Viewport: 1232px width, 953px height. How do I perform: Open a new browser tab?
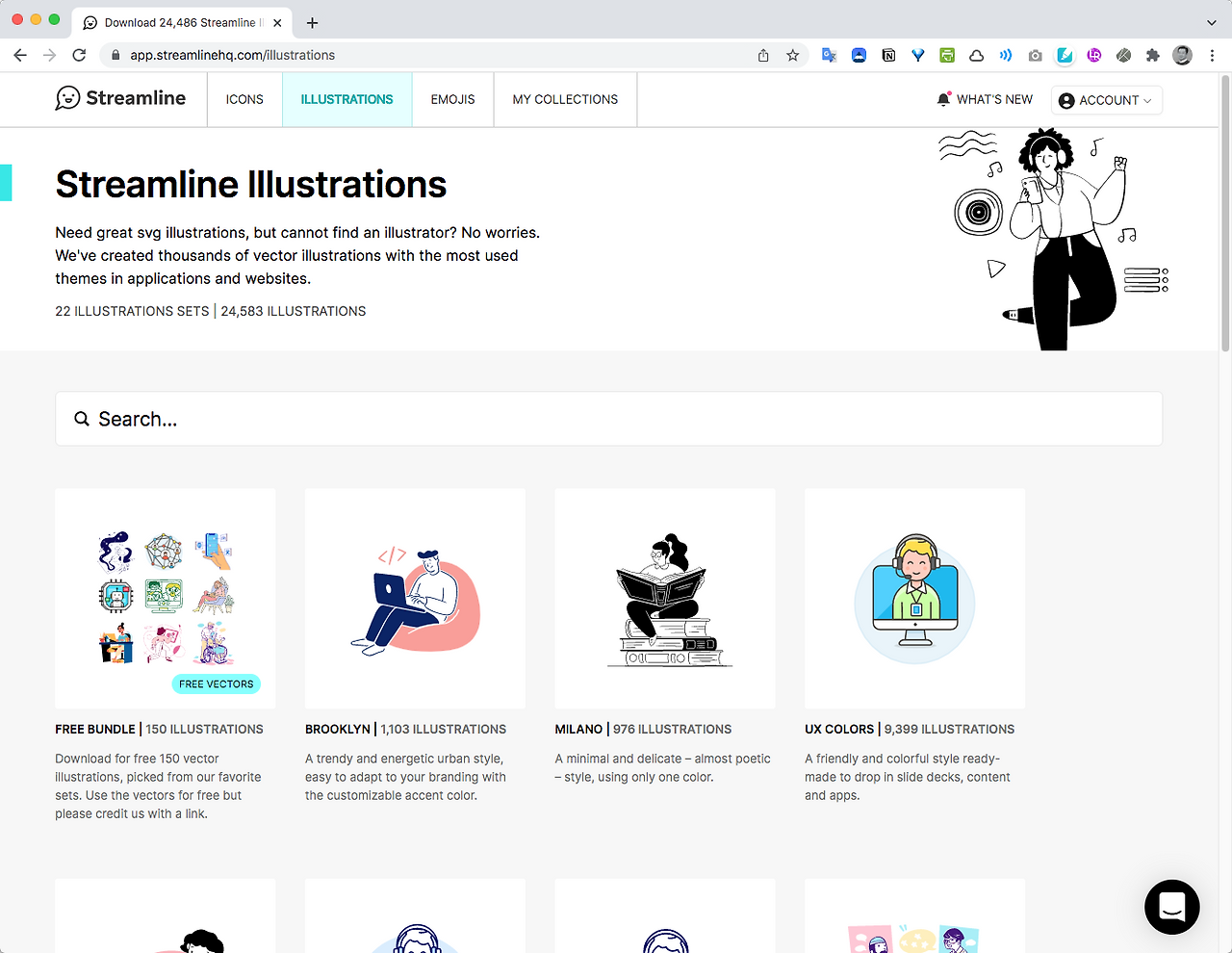tap(312, 22)
